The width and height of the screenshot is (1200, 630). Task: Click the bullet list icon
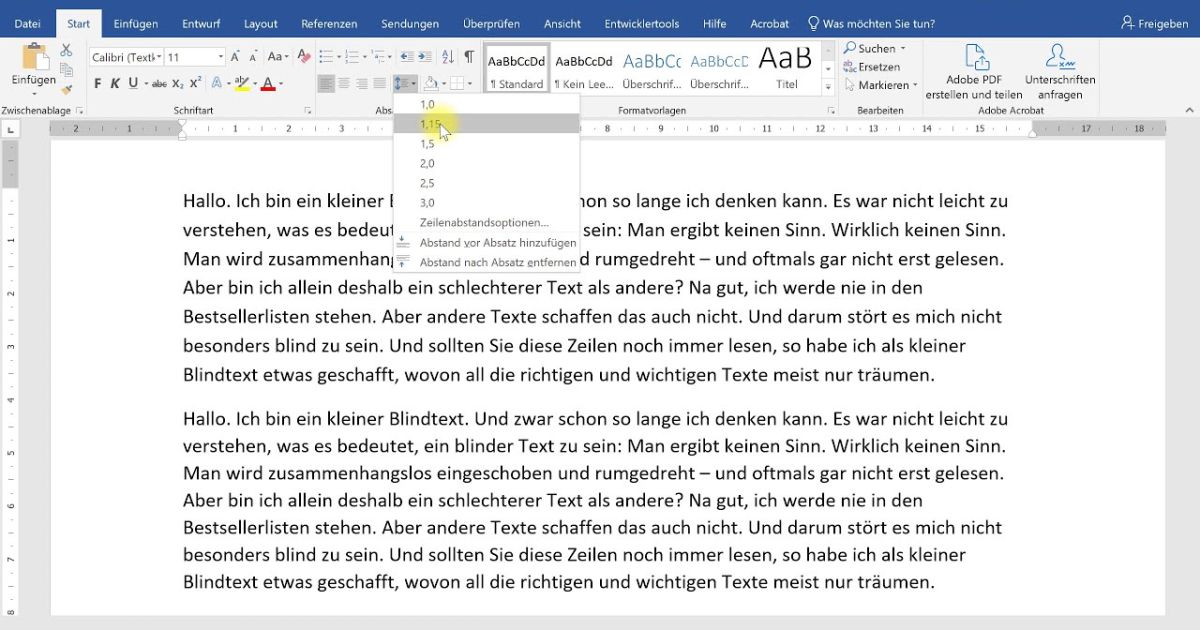[326, 57]
